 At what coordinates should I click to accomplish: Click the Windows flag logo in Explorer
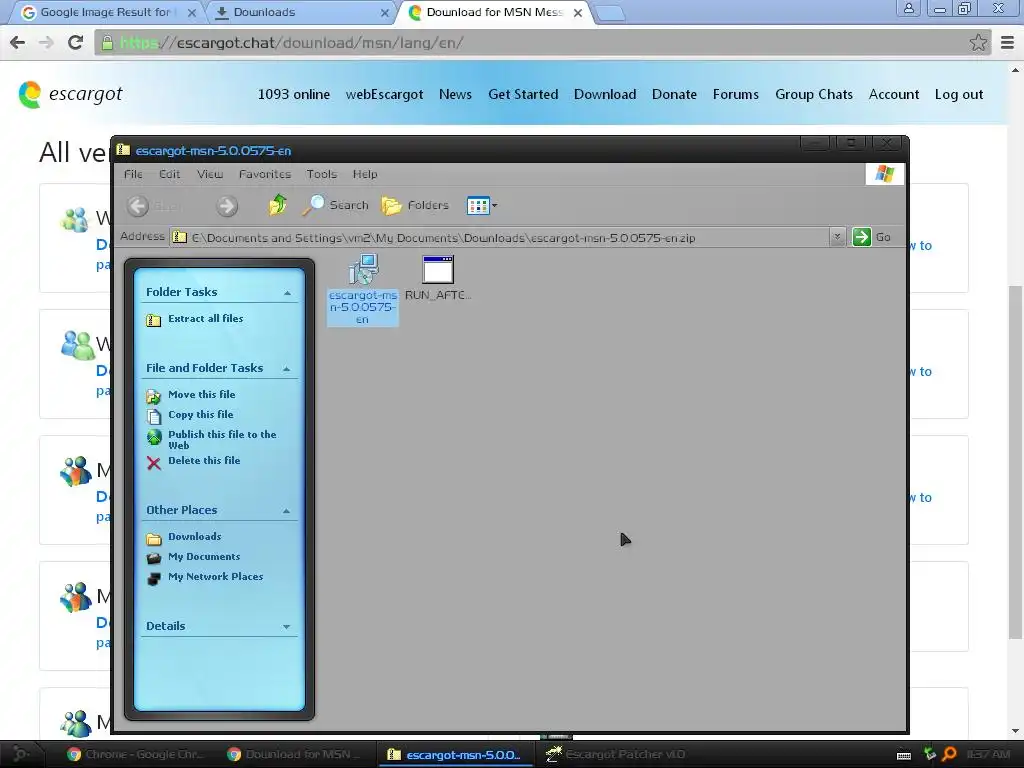[885, 174]
